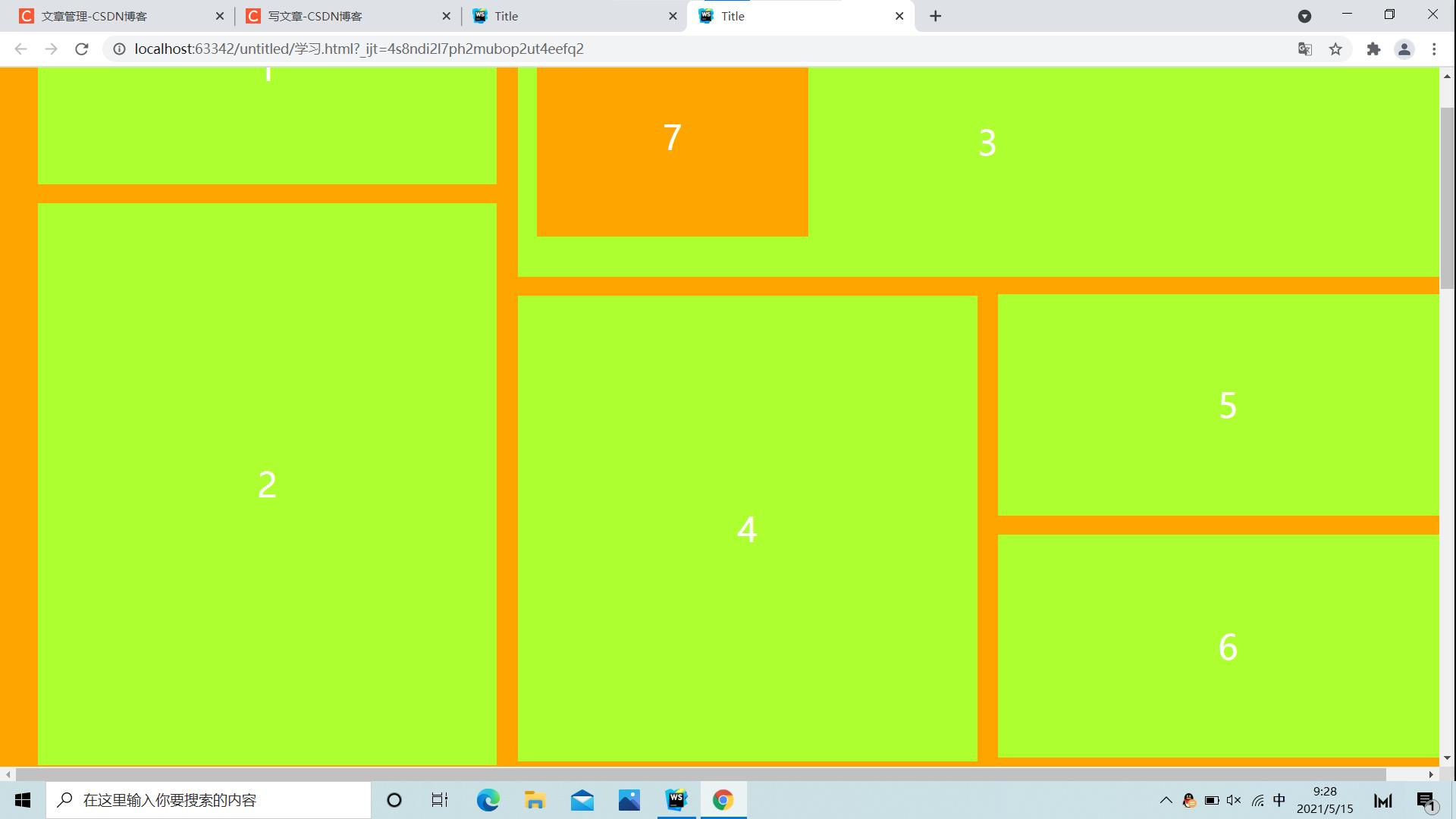
Task: Unmute via volume tray icon
Action: (x=1234, y=800)
